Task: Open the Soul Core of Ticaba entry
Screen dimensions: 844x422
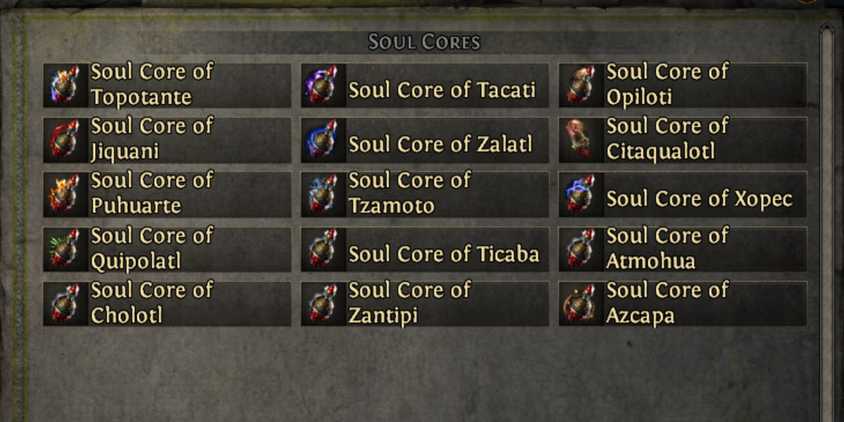Action: tap(443, 254)
